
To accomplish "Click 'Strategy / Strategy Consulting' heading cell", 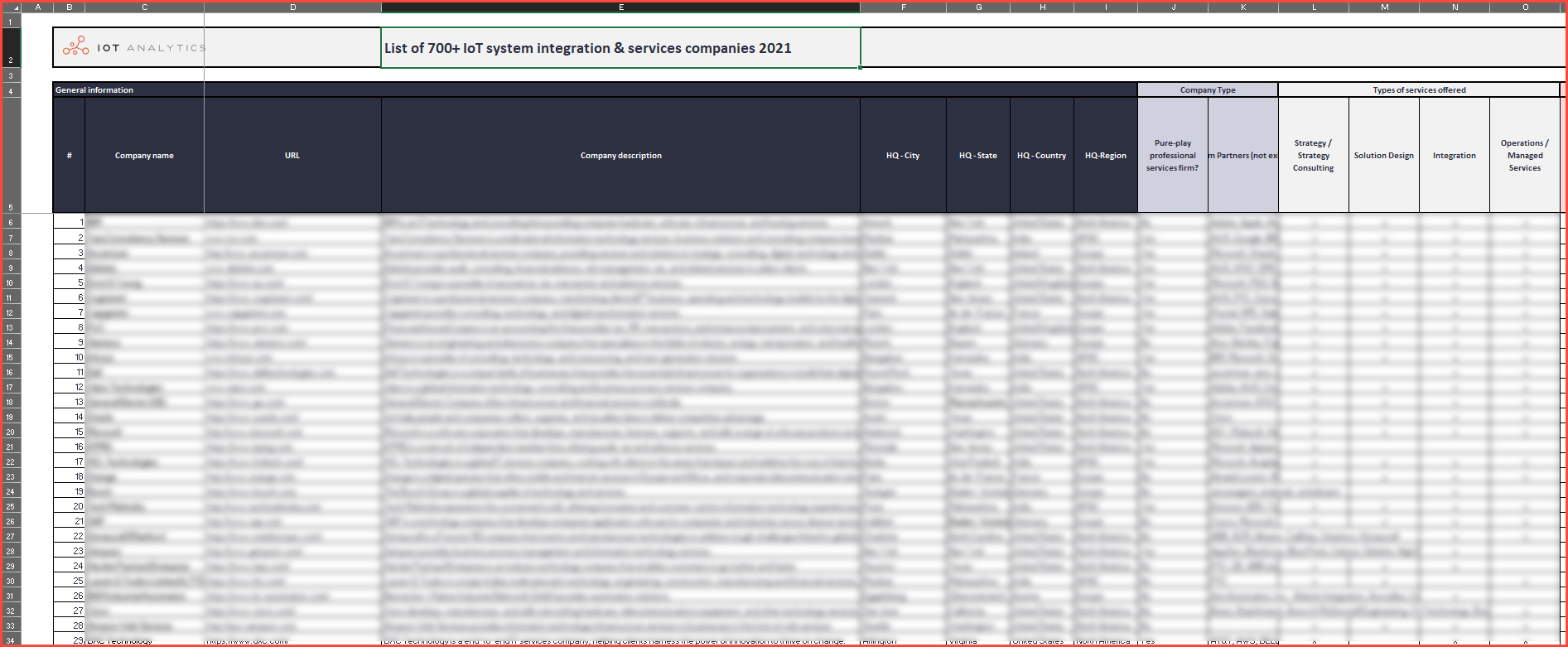I will click(x=1314, y=155).
